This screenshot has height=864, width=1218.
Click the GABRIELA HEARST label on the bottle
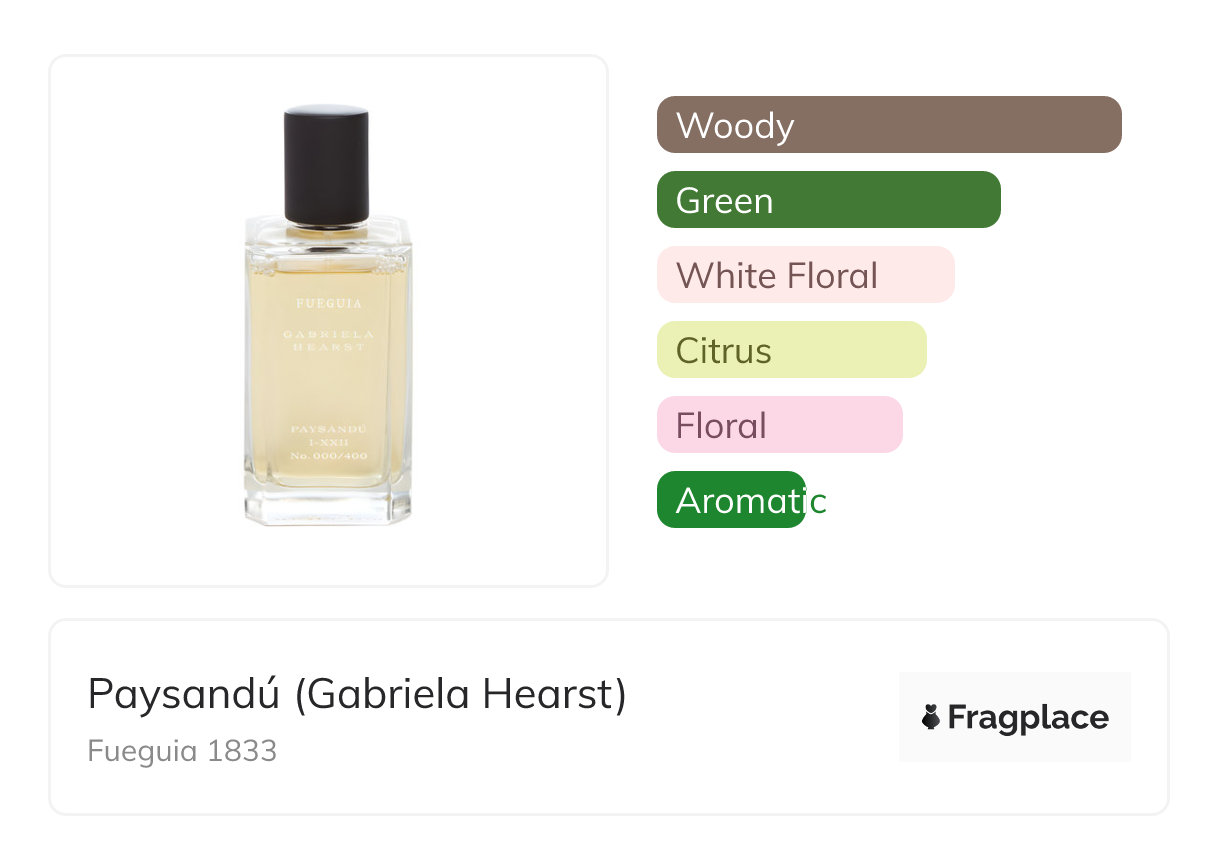(328, 340)
